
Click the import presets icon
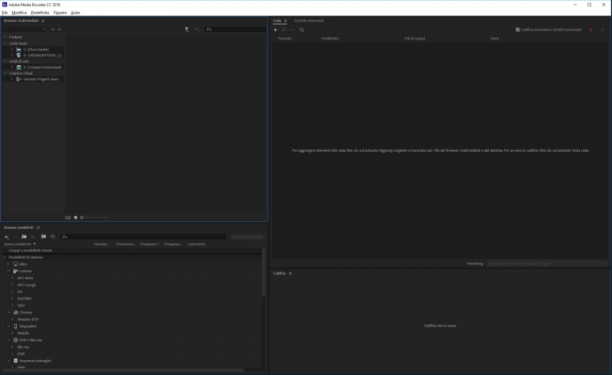43,237
